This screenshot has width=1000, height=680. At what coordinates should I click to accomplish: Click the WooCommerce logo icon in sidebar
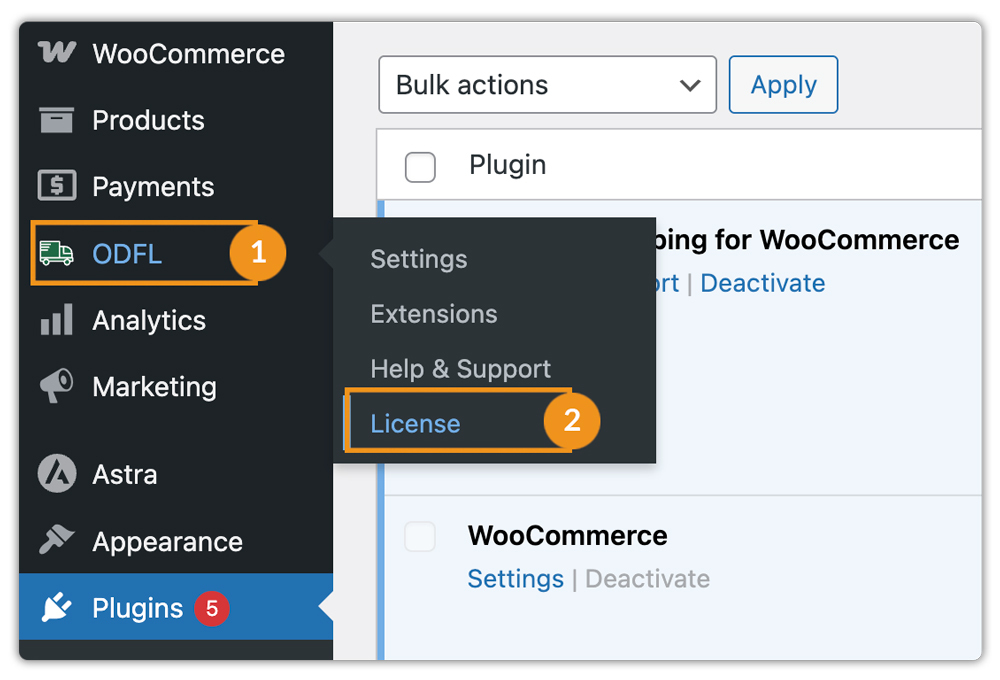tap(56, 54)
